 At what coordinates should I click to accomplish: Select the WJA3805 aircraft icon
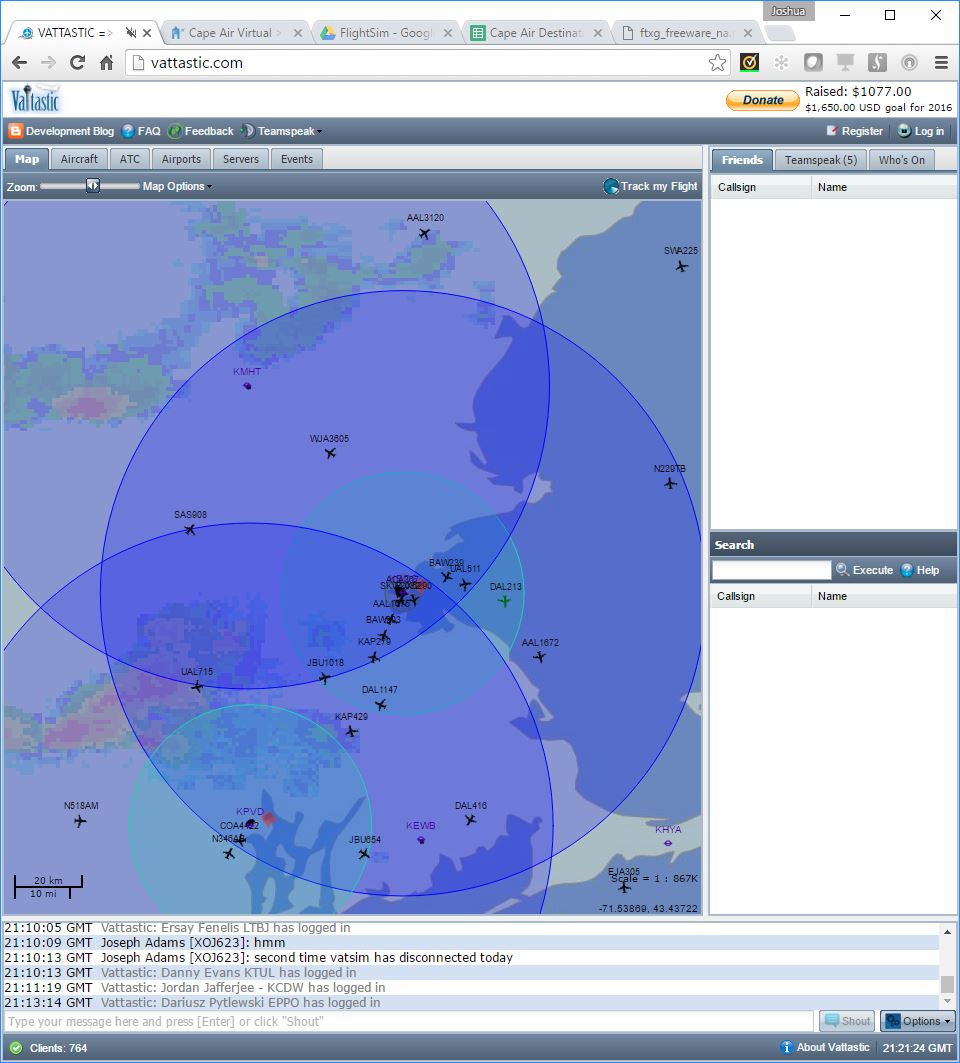tap(330, 453)
